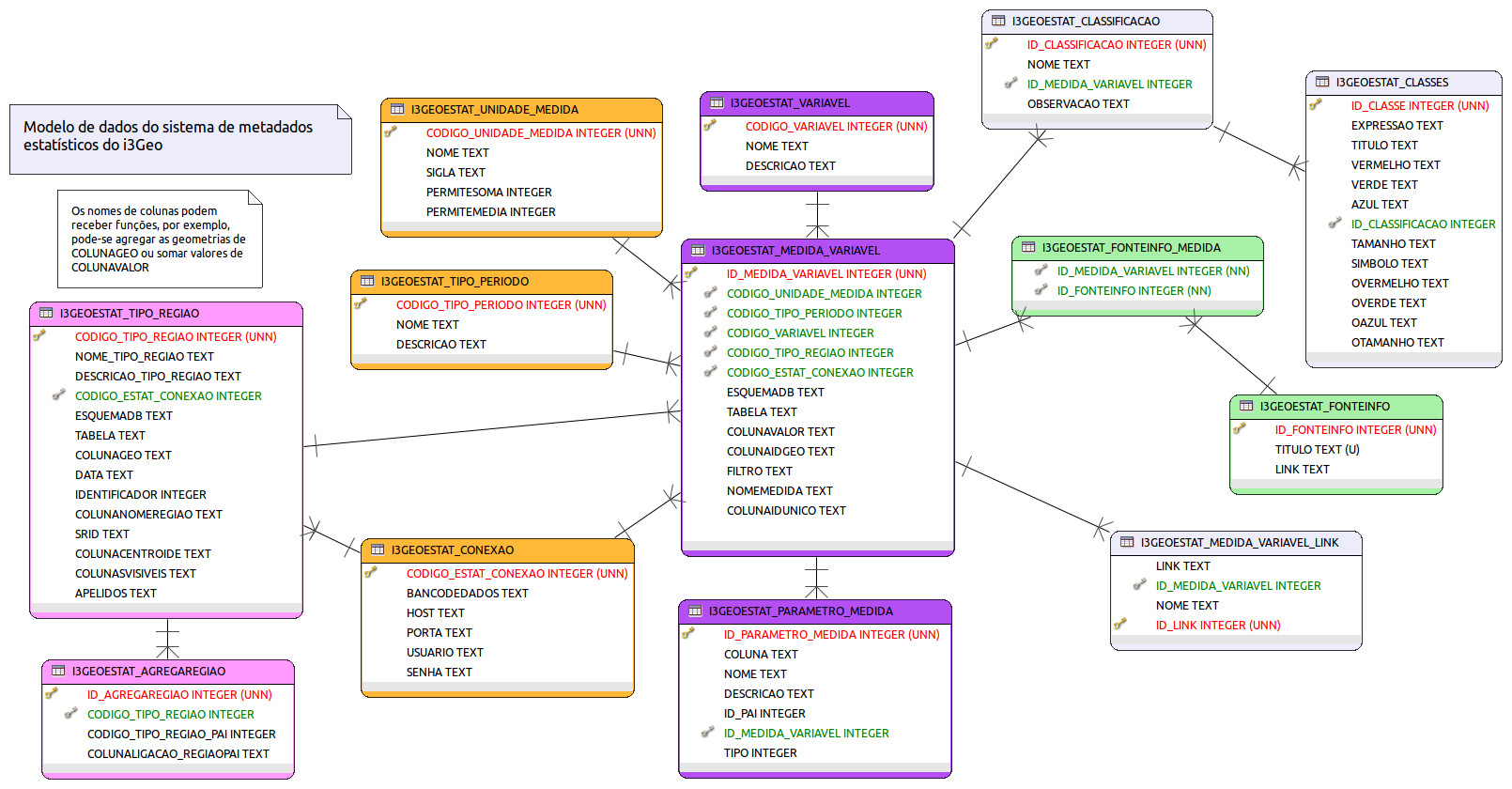
Task: Select column TIPO INTEGER
Action: point(760,753)
